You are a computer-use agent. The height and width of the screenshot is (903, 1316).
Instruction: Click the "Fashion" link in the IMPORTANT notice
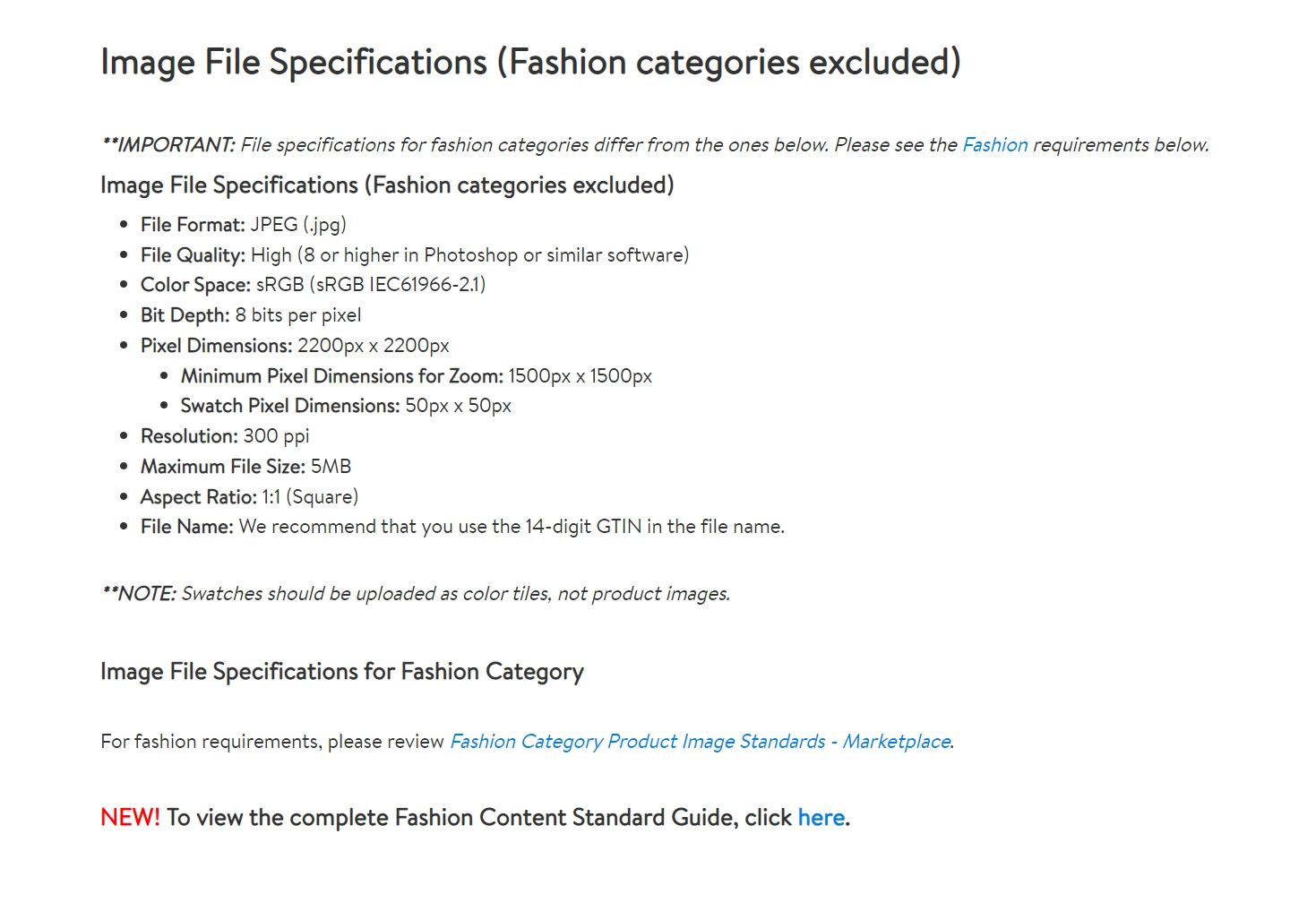(x=994, y=145)
